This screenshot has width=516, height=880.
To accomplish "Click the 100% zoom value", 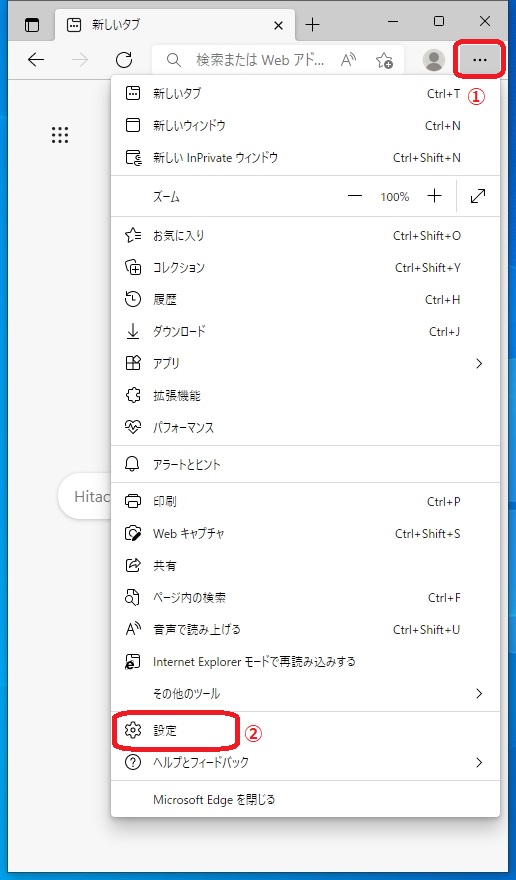I will (395, 197).
